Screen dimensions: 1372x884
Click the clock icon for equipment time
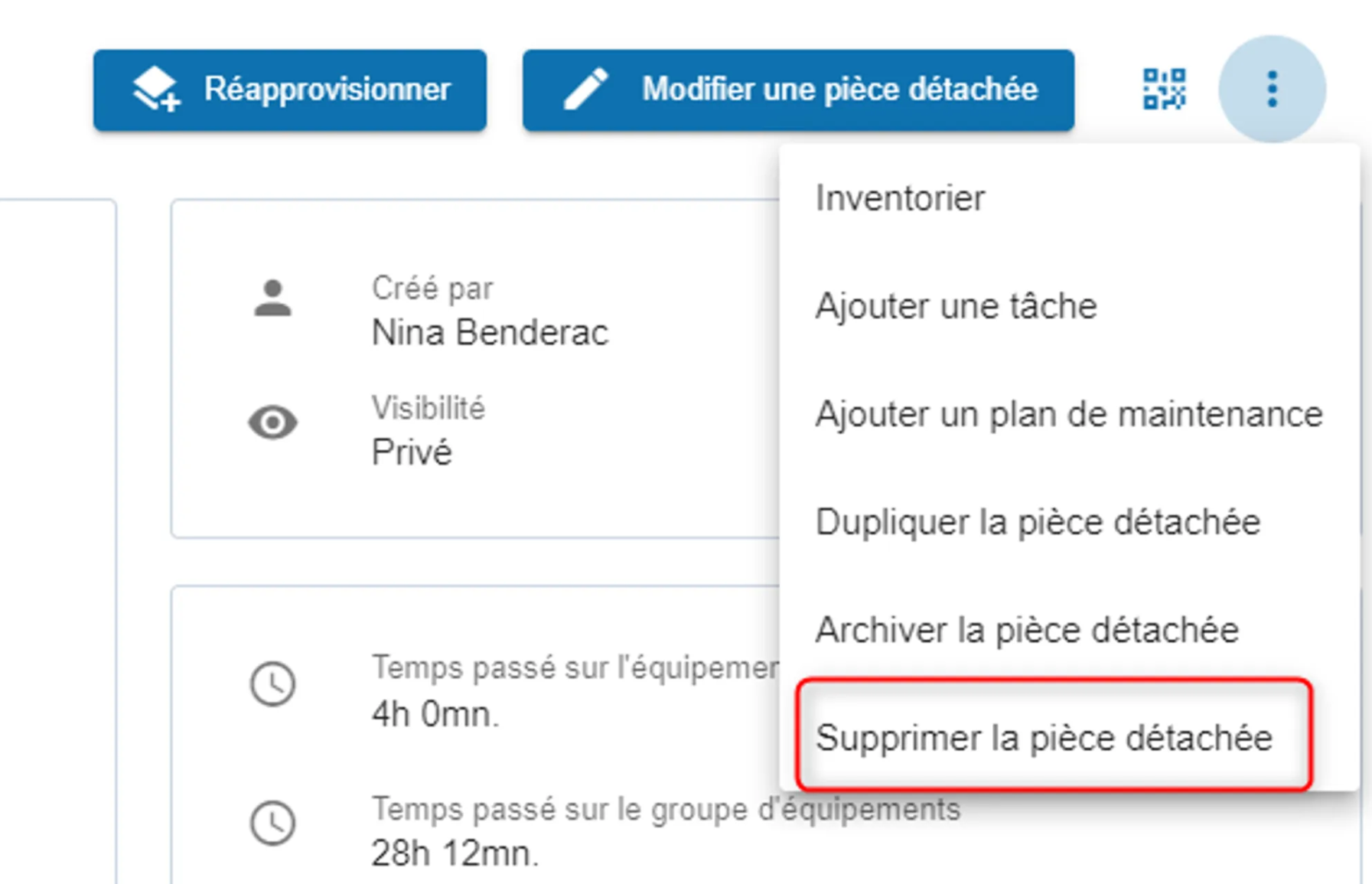point(272,683)
